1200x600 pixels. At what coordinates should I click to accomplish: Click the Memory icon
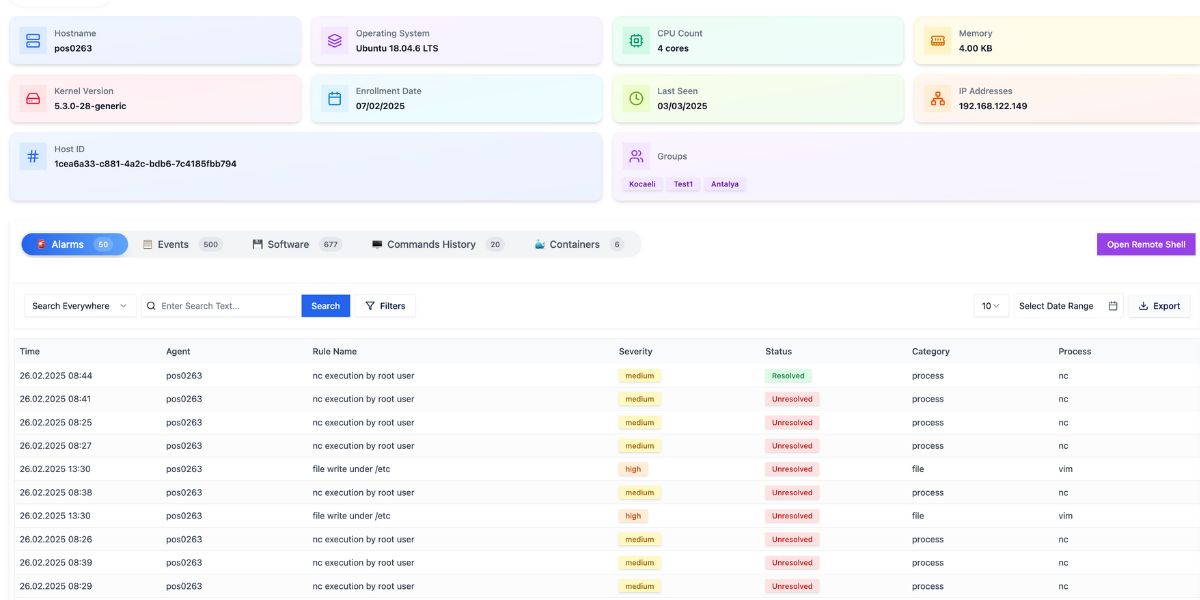tap(938, 41)
